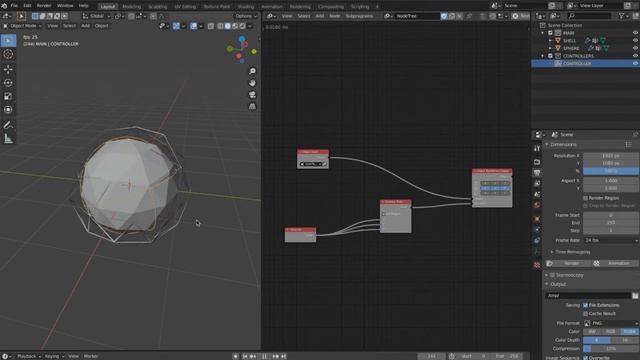This screenshot has width=640, height=360.
Task: Click the resolution percentage slider
Action: 611,171
